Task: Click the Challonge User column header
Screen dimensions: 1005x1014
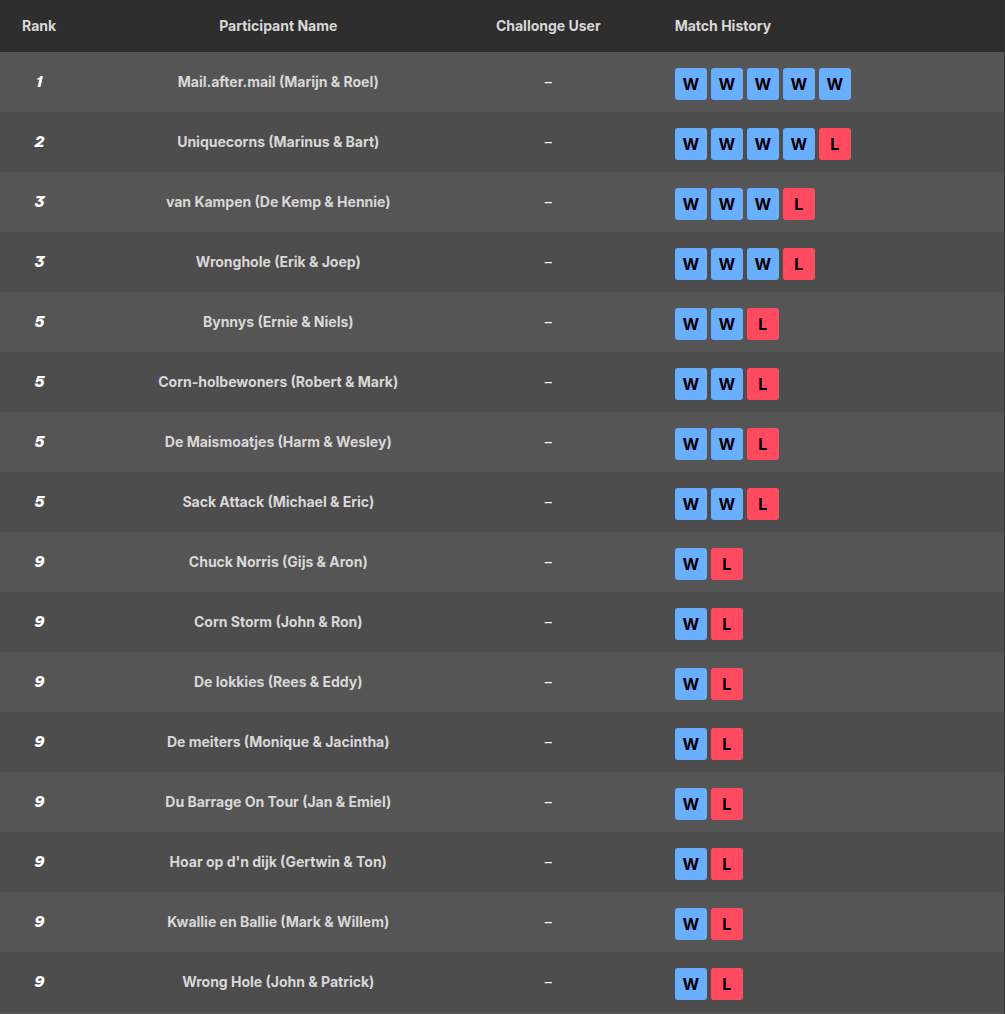Action: point(548,26)
